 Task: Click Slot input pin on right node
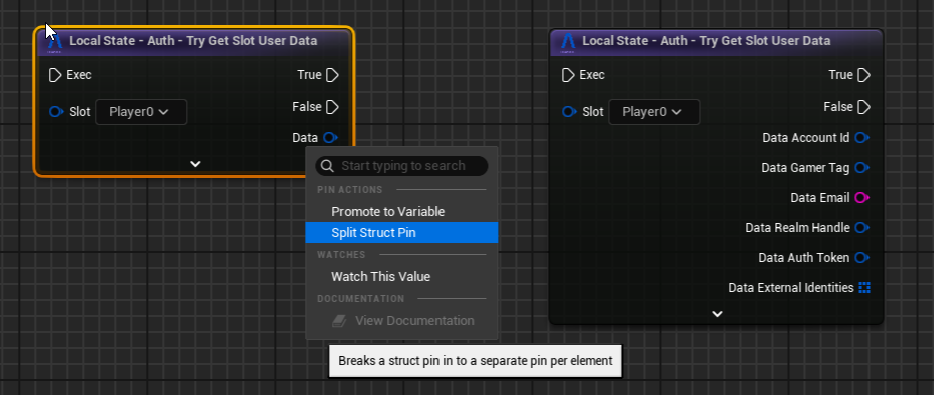click(x=569, y=111)
